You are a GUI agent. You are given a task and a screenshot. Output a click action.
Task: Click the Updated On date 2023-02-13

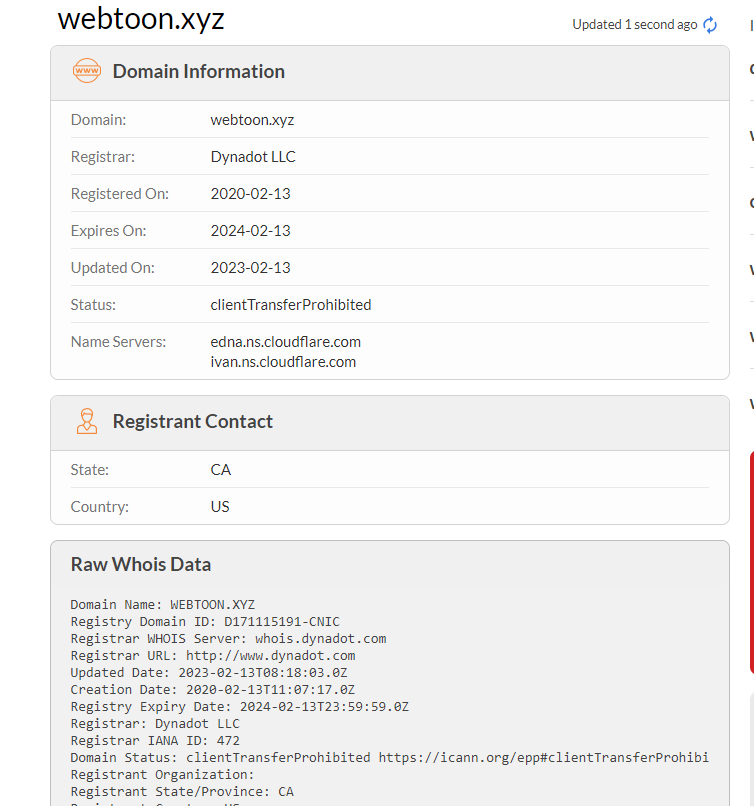251,268
